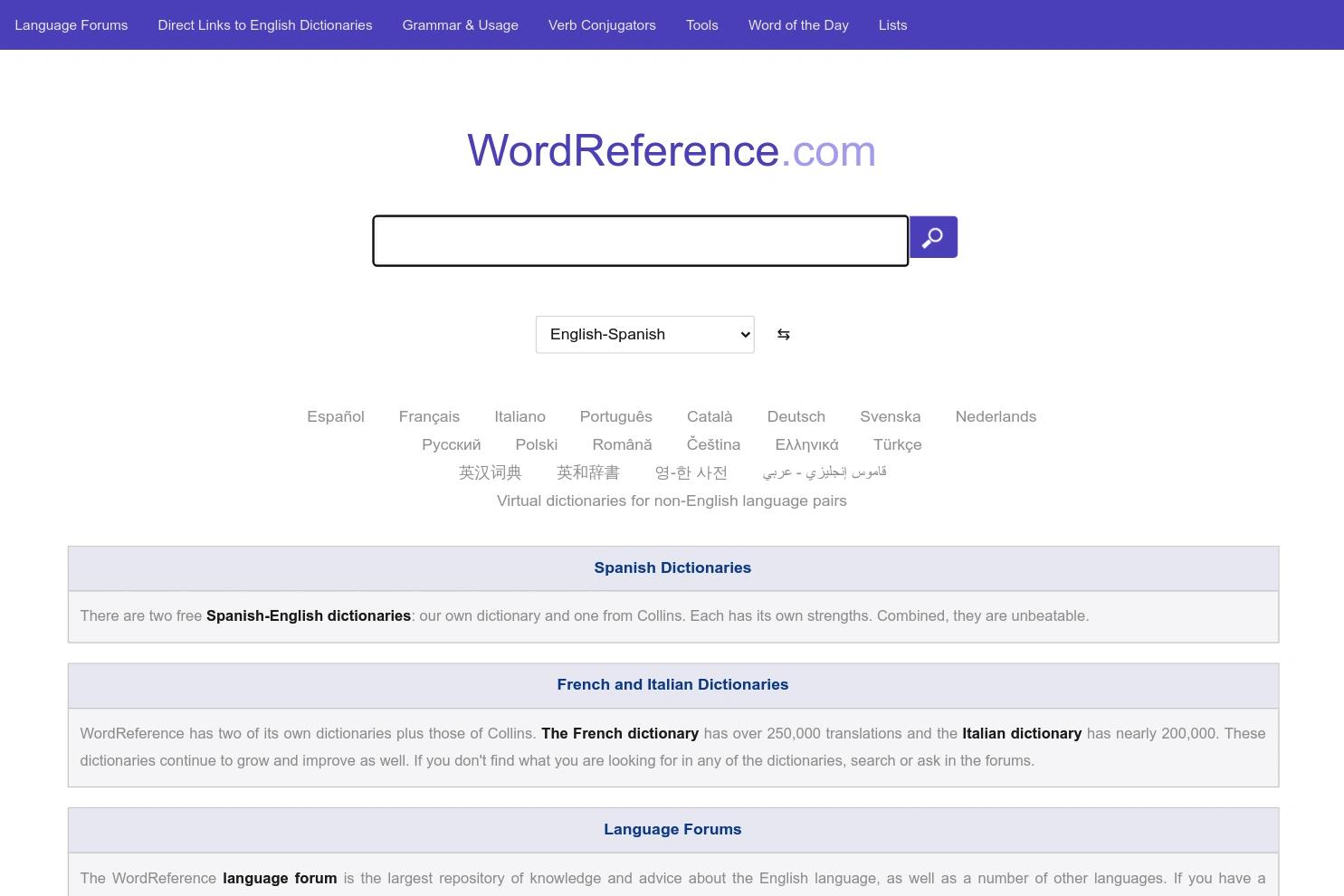Open the Spanish-English dictionaries link
Image resolution: width=1344 pixels, height=896 pixels.
click(309, 616)
